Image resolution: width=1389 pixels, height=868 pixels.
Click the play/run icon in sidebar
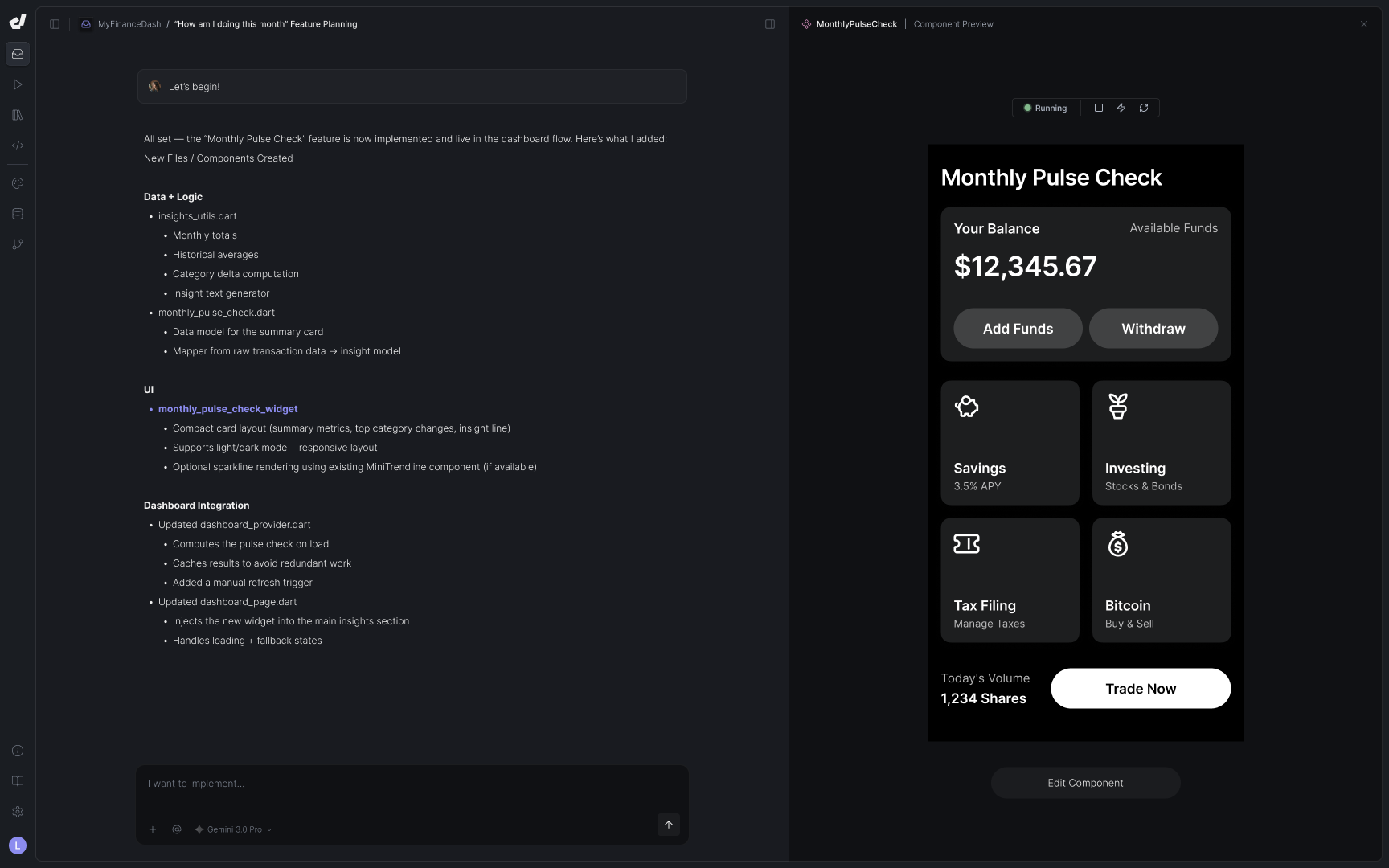point(18,84)
